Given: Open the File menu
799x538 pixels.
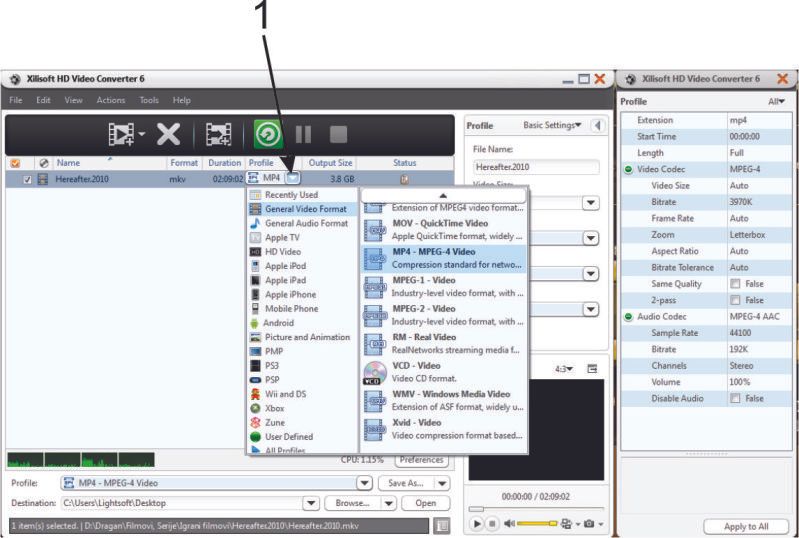Looking at the screenshot, I should pyautogui.click(x=16, y=100).
